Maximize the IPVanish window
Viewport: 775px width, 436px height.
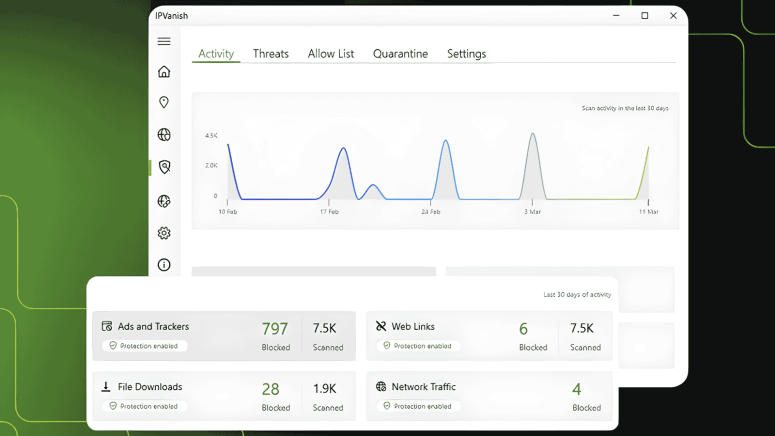click(x=645, y=16)
